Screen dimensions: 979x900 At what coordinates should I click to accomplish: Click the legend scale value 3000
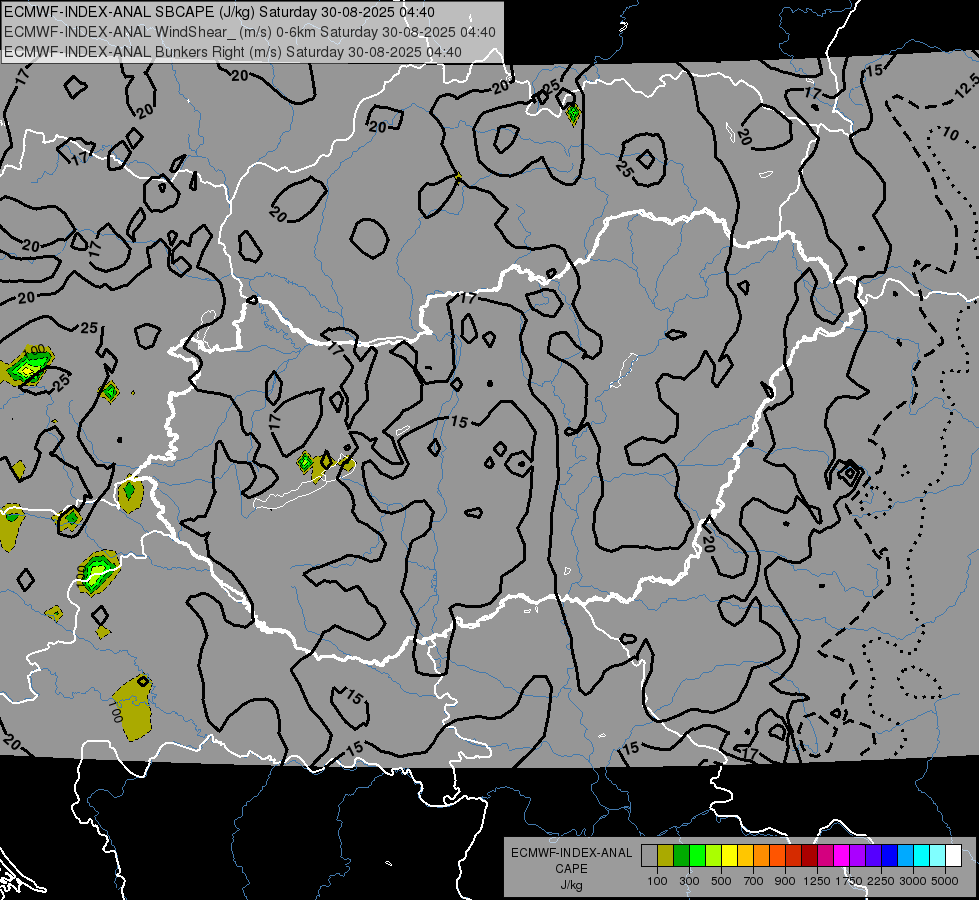(913, 881)
